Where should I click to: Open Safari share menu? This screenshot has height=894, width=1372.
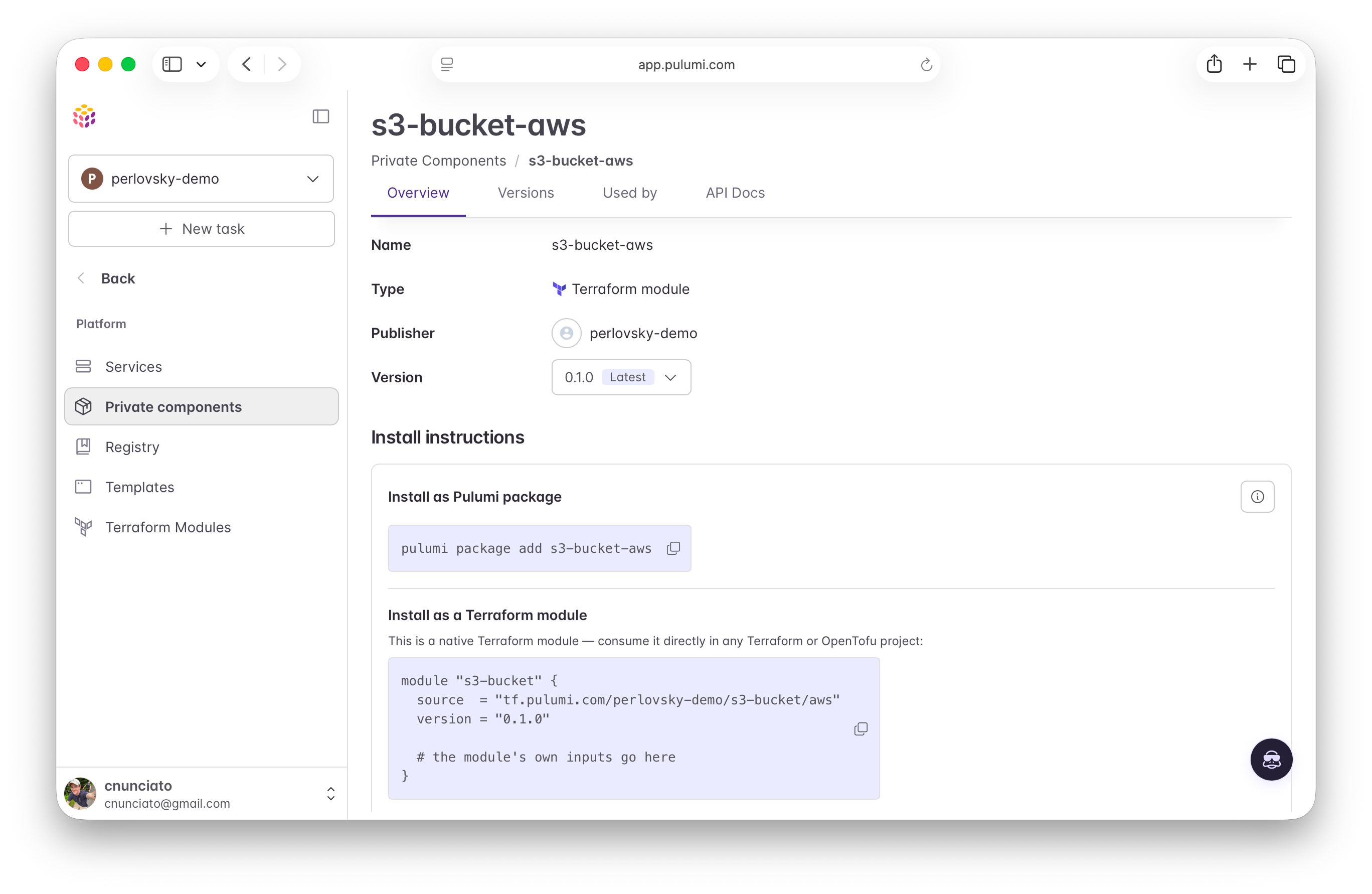pyautogui.click(x=1214, y=63)
